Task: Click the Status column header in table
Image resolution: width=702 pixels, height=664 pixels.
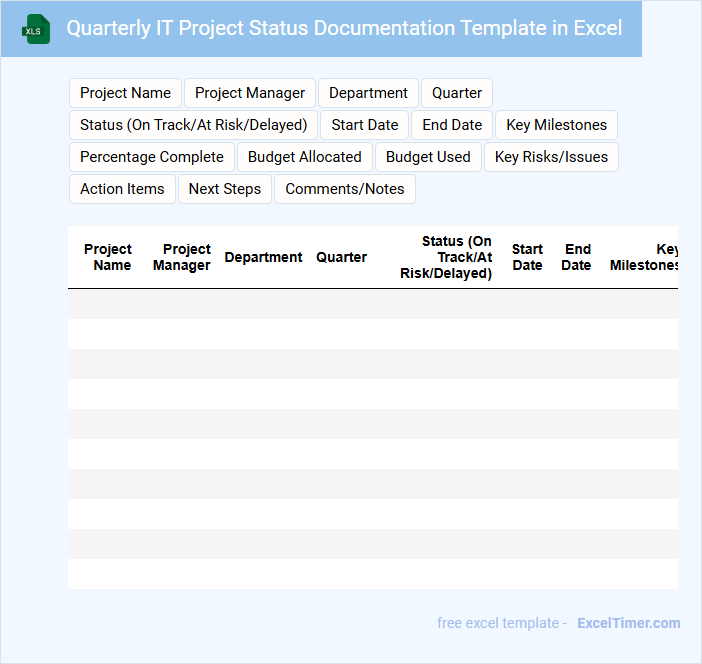Action: point(446,257)
